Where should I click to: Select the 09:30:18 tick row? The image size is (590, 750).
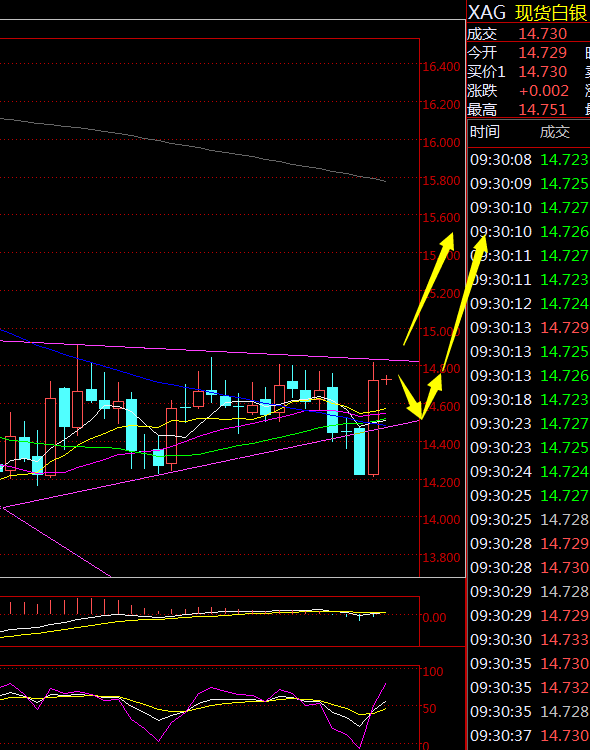[529, 400]
